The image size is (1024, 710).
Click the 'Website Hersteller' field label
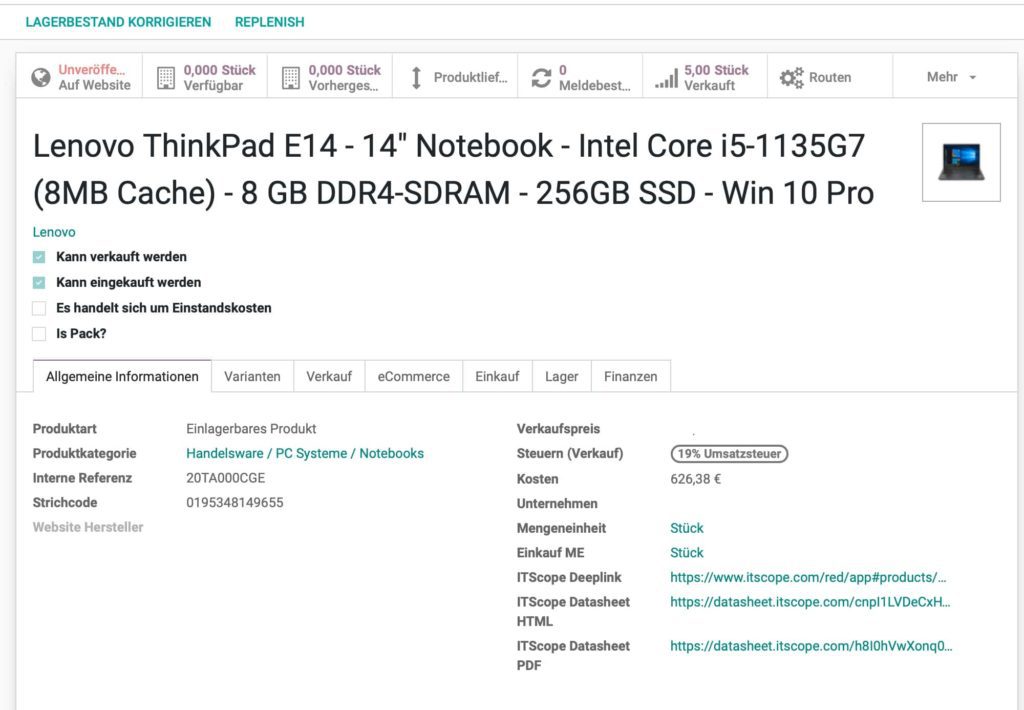click(88, 527)
